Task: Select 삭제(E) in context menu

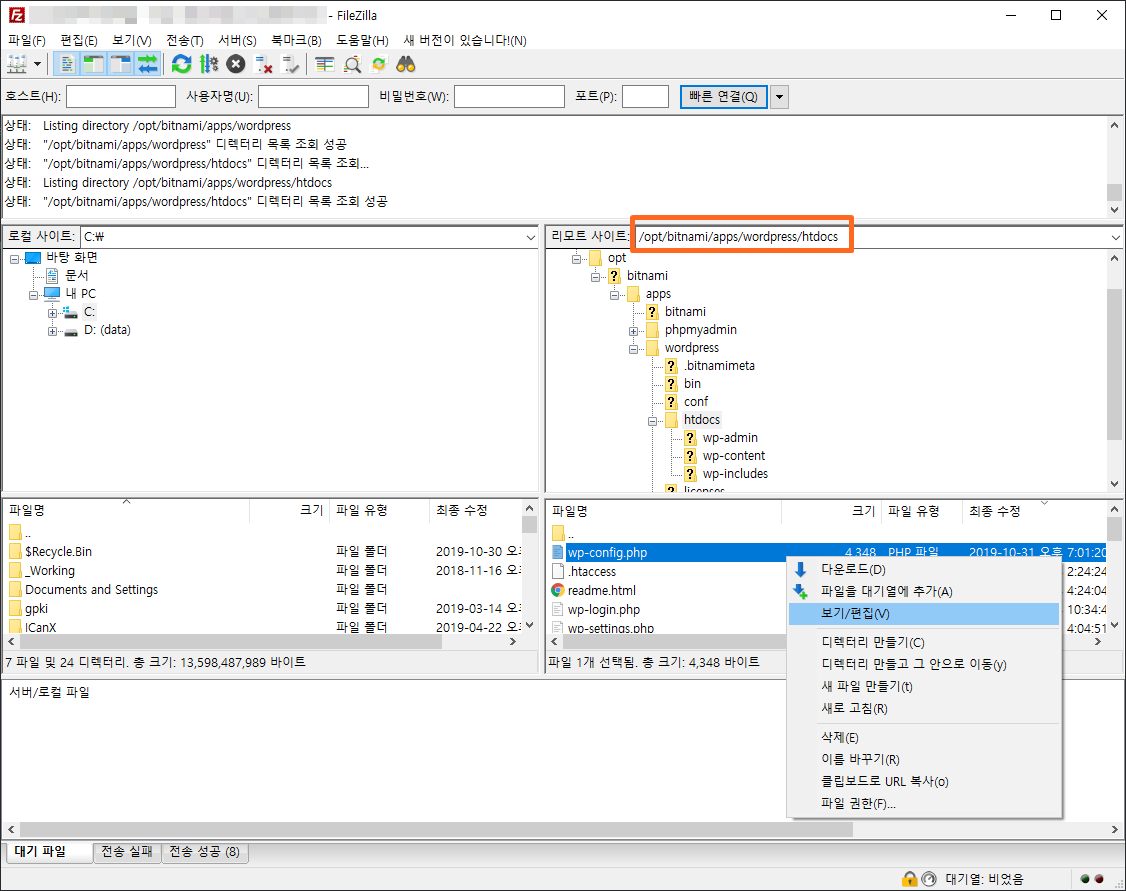Action: (x=923, y=737)
